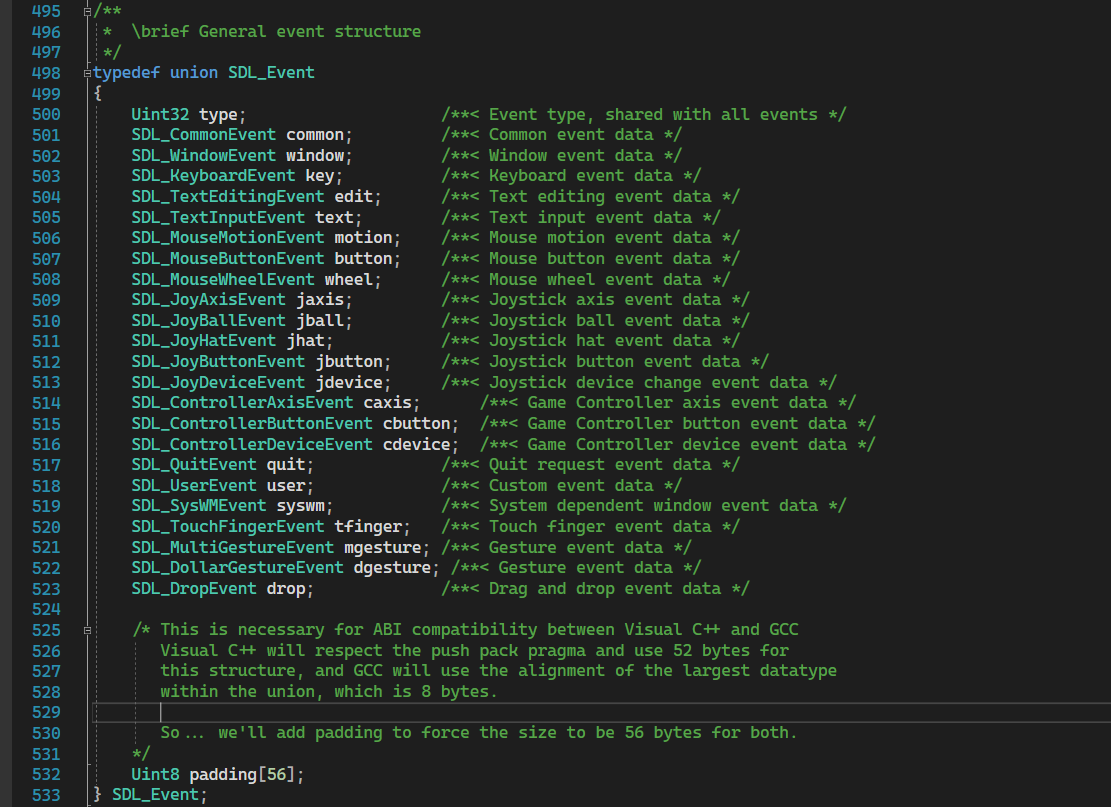Screen dimensions: 1111x807
Task: Click the 'jdevice' member variable
Action: click(x=349, y=382)
